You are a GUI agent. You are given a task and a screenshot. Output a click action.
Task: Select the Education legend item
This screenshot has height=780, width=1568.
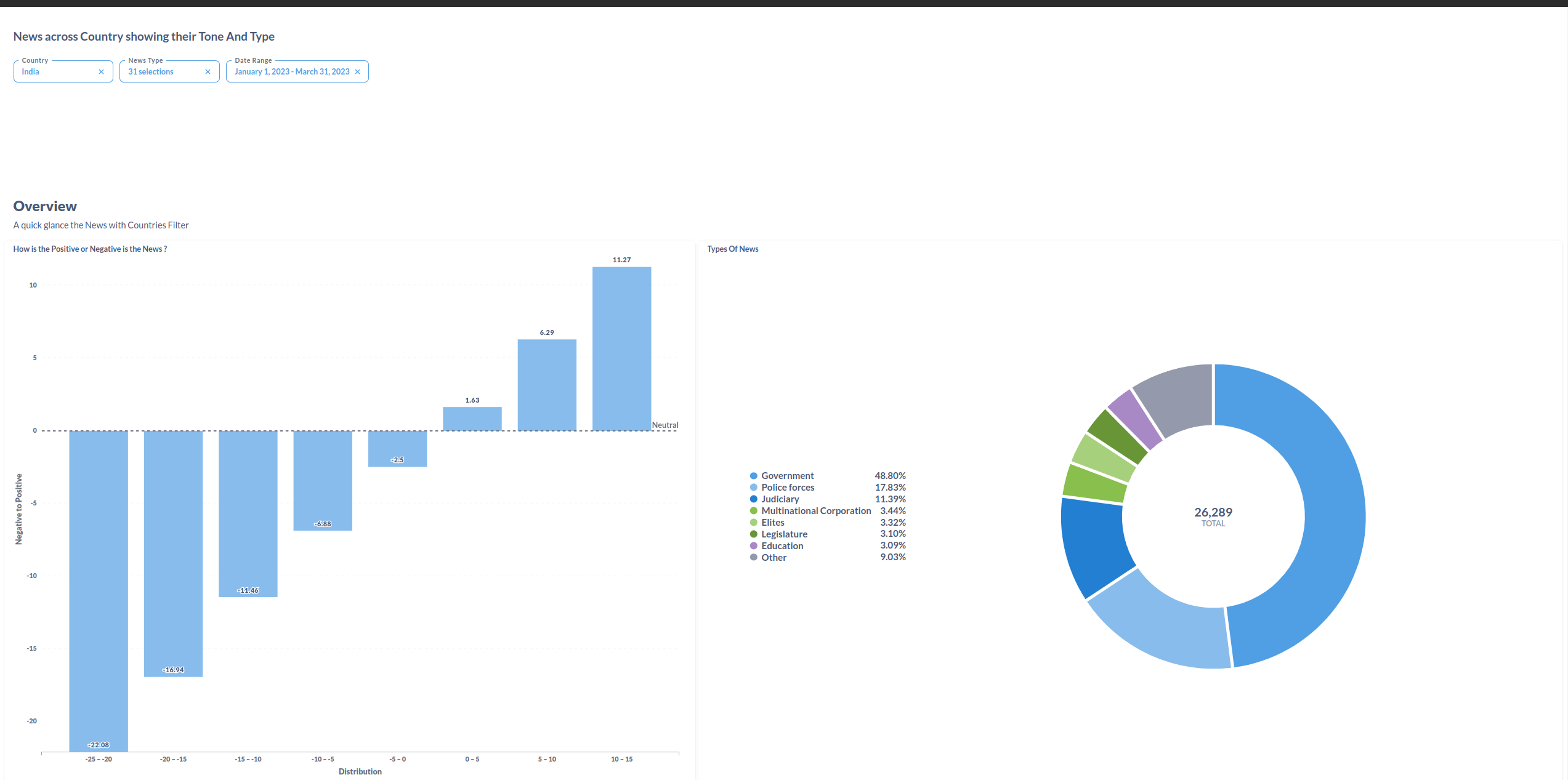tap(782, 546)
